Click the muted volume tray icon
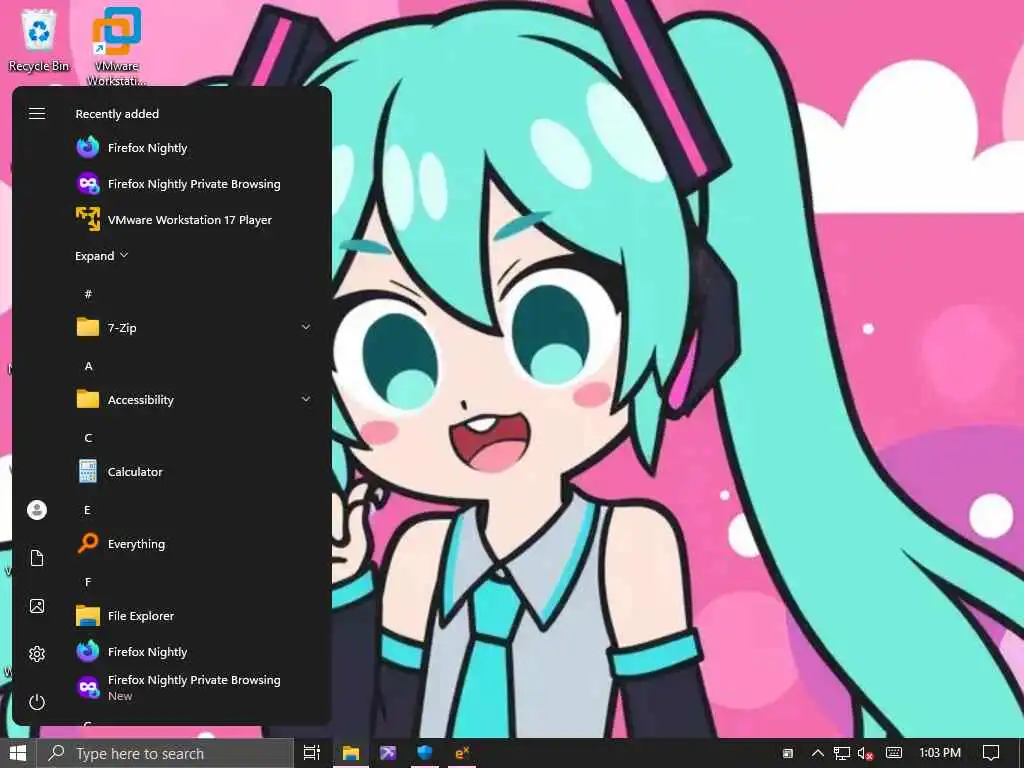Screen dimensions: 1024x768 point(866,753)
